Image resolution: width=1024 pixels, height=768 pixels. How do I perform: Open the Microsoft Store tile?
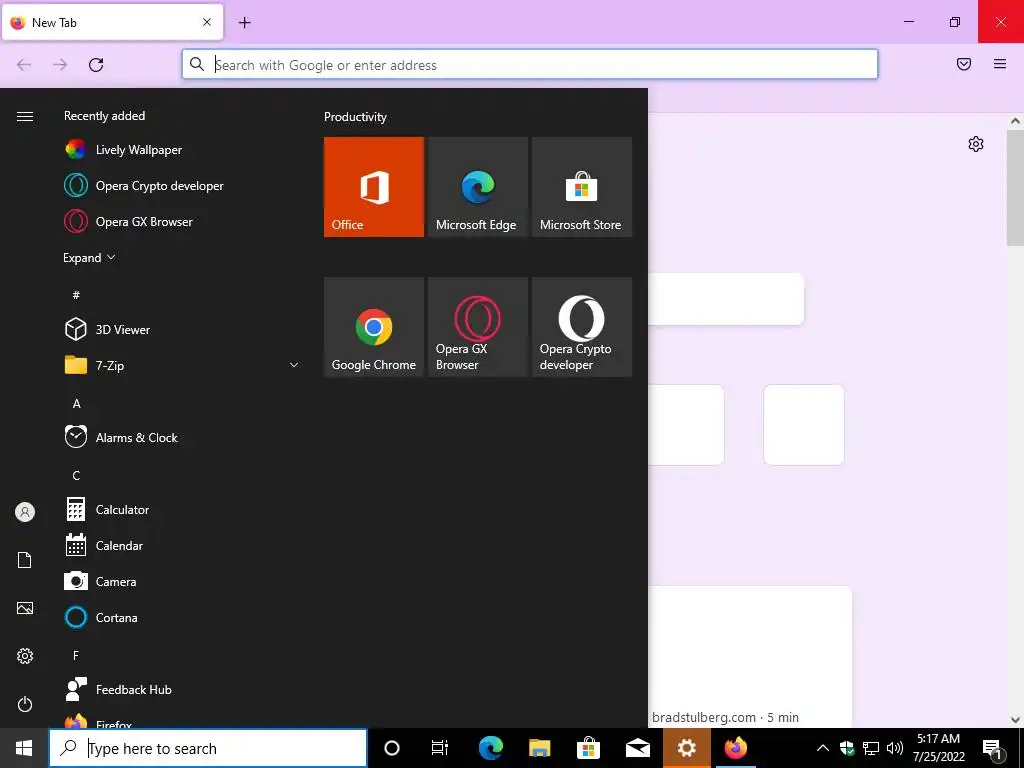click(x=582, y=187)
